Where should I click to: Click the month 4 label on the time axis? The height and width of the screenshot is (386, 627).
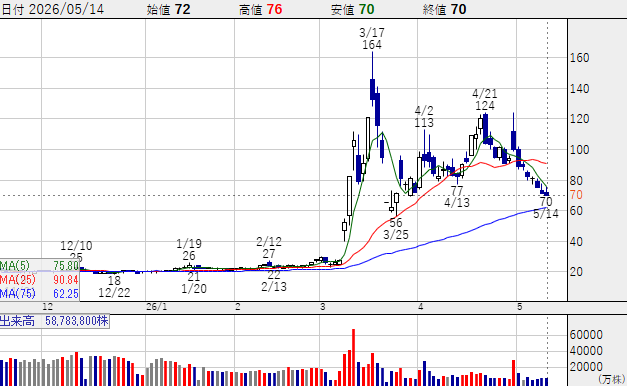(x=420, y=307)
